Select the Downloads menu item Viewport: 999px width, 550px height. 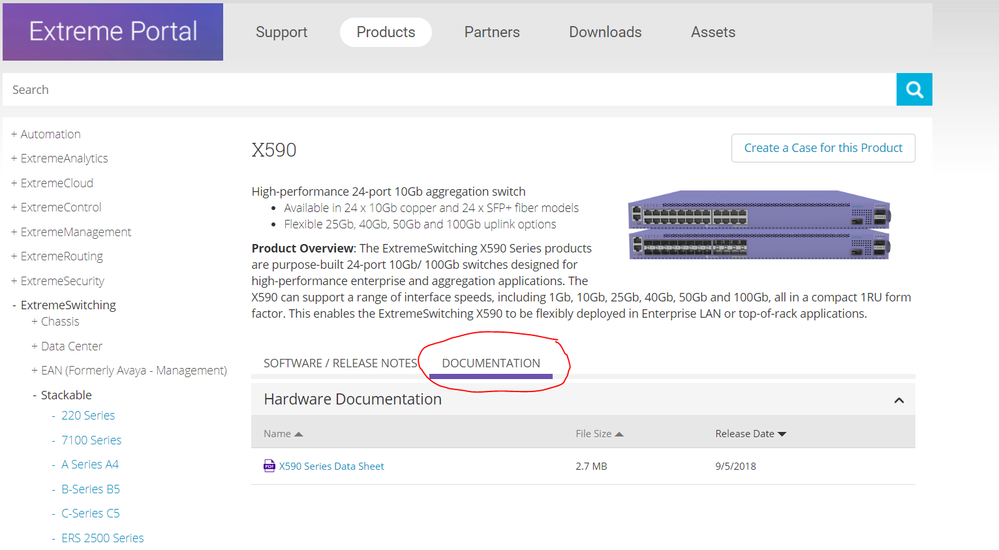coord(605,32)
